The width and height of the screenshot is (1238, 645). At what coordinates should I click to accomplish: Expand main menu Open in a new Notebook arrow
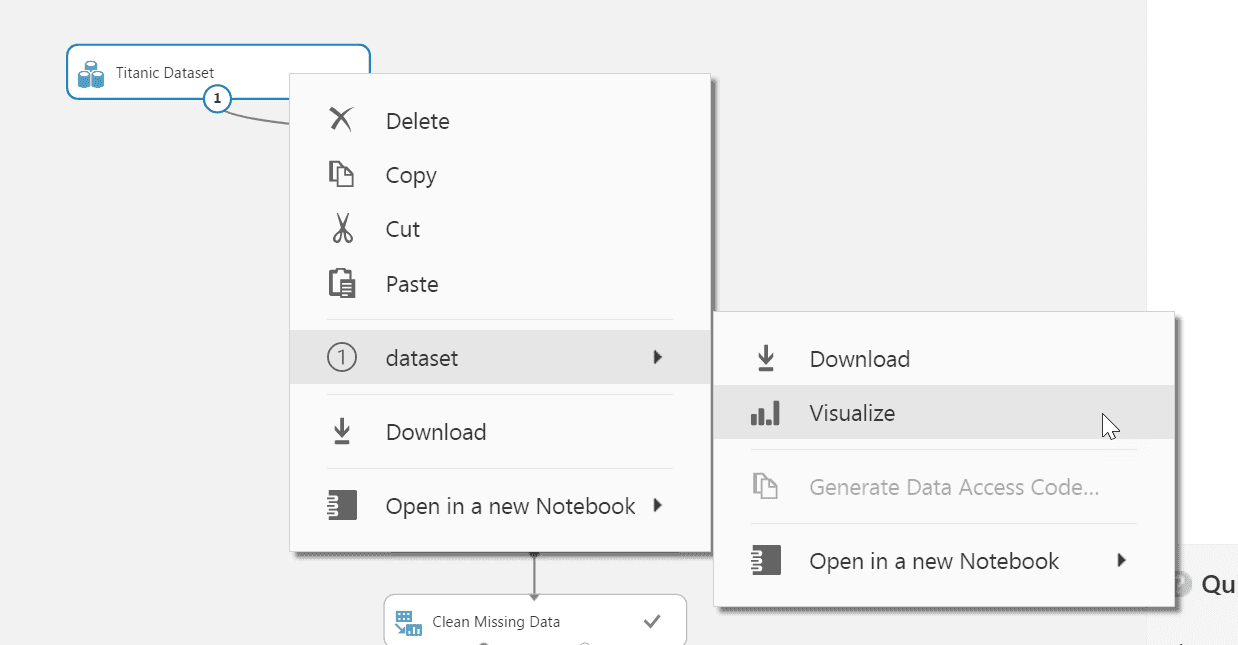pos(657,506)
